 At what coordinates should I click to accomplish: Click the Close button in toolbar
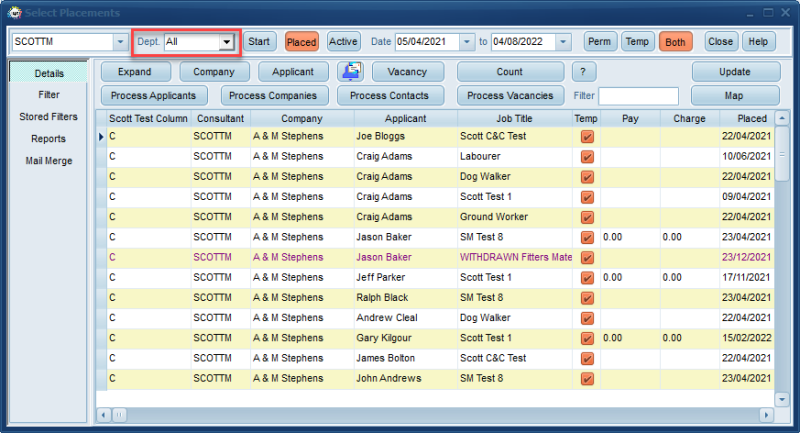pos(720,42)
